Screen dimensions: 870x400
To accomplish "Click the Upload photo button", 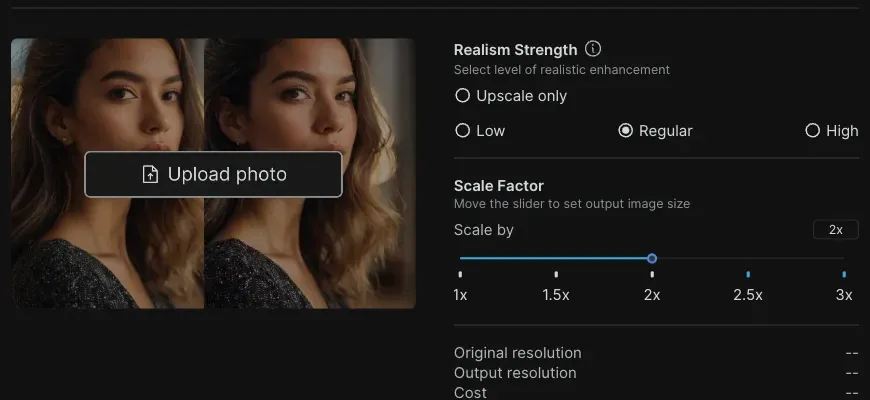I will point(214,174).
